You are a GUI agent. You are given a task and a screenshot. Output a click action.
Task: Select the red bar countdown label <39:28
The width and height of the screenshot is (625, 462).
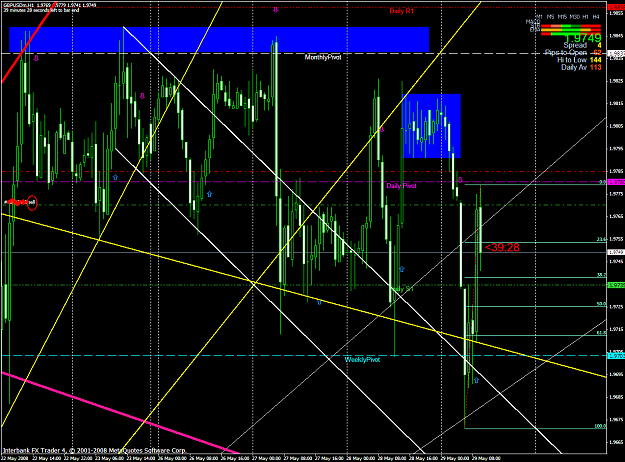pos(502,248)
